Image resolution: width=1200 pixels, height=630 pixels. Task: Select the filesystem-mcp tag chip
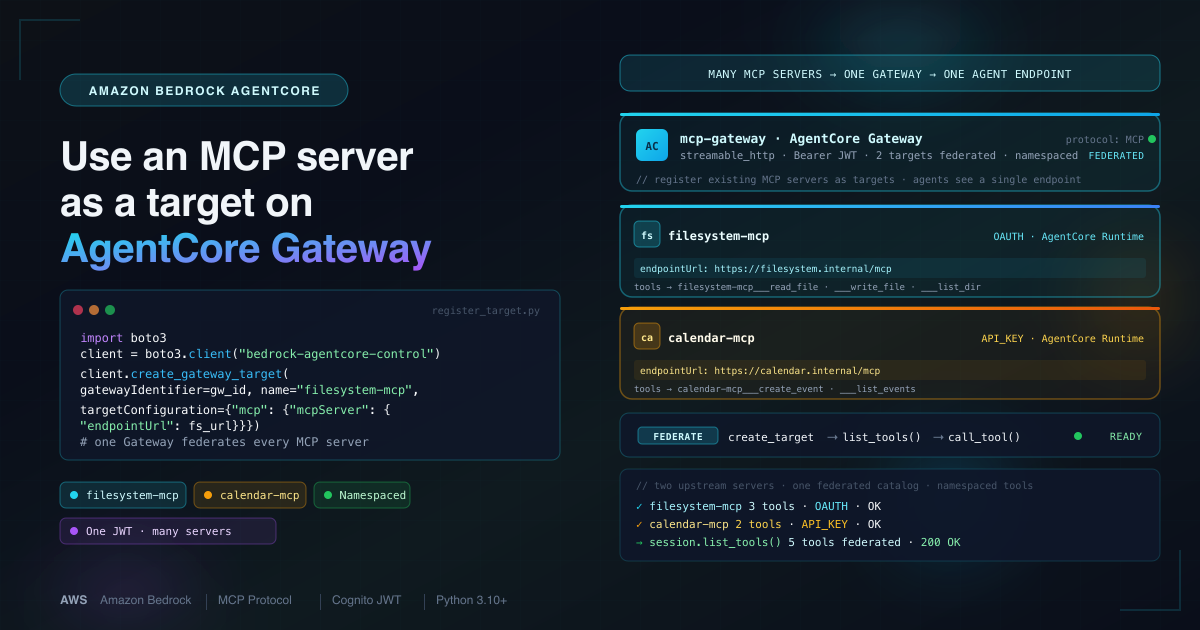(x=124, y=495)
